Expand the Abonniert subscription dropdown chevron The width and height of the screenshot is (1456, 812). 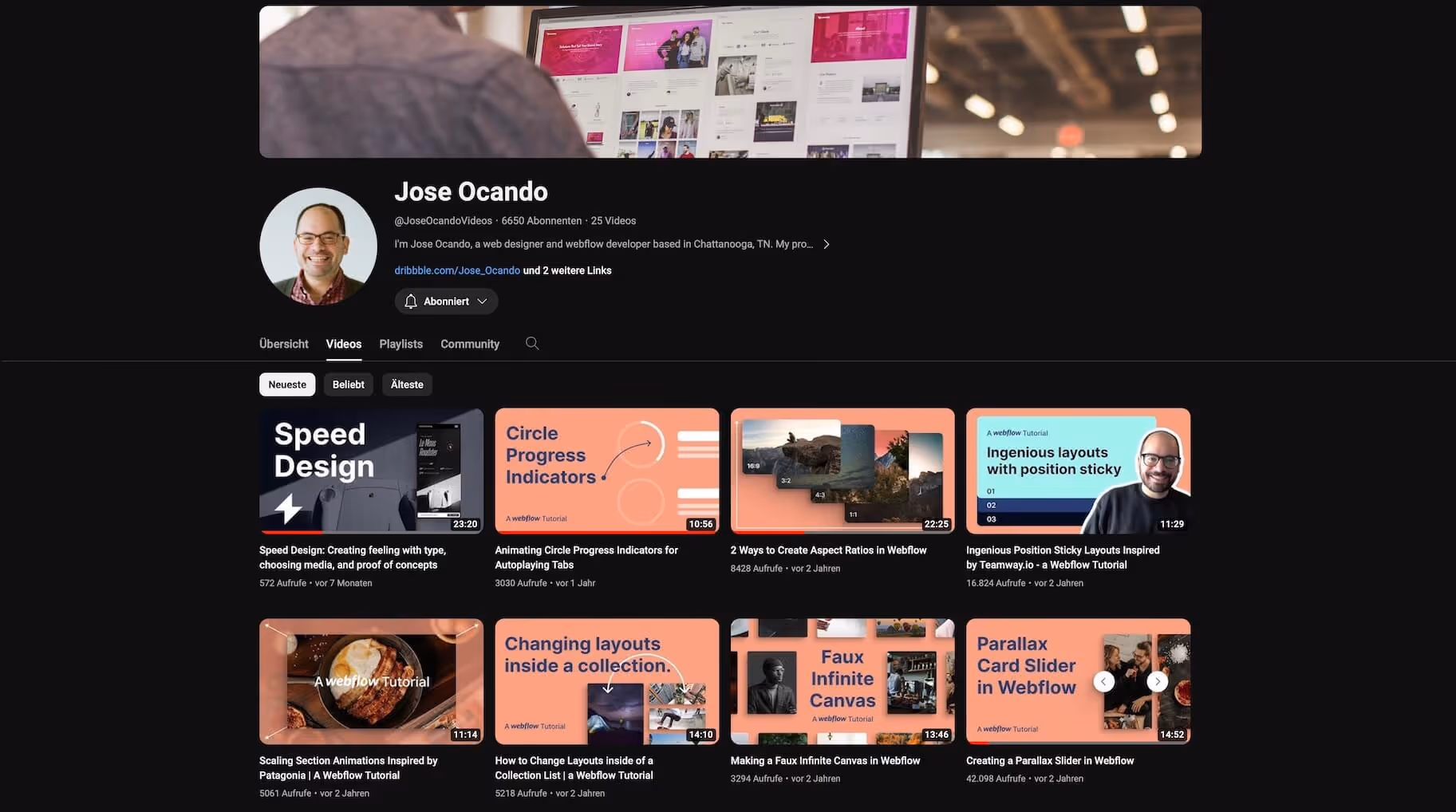tap(482, 302)
